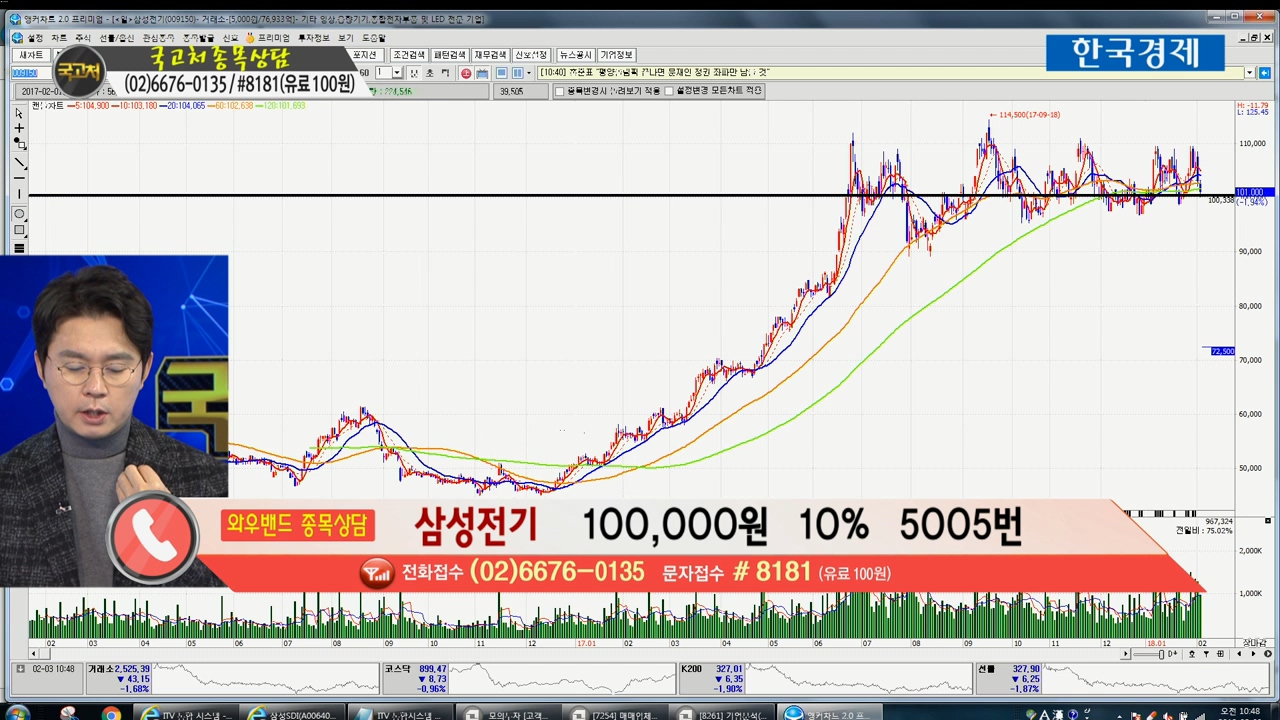The height and width of the screenshot is (720, 1280).
Task: Click the zoom-in control beside the slider
Action: (1173, 654)
